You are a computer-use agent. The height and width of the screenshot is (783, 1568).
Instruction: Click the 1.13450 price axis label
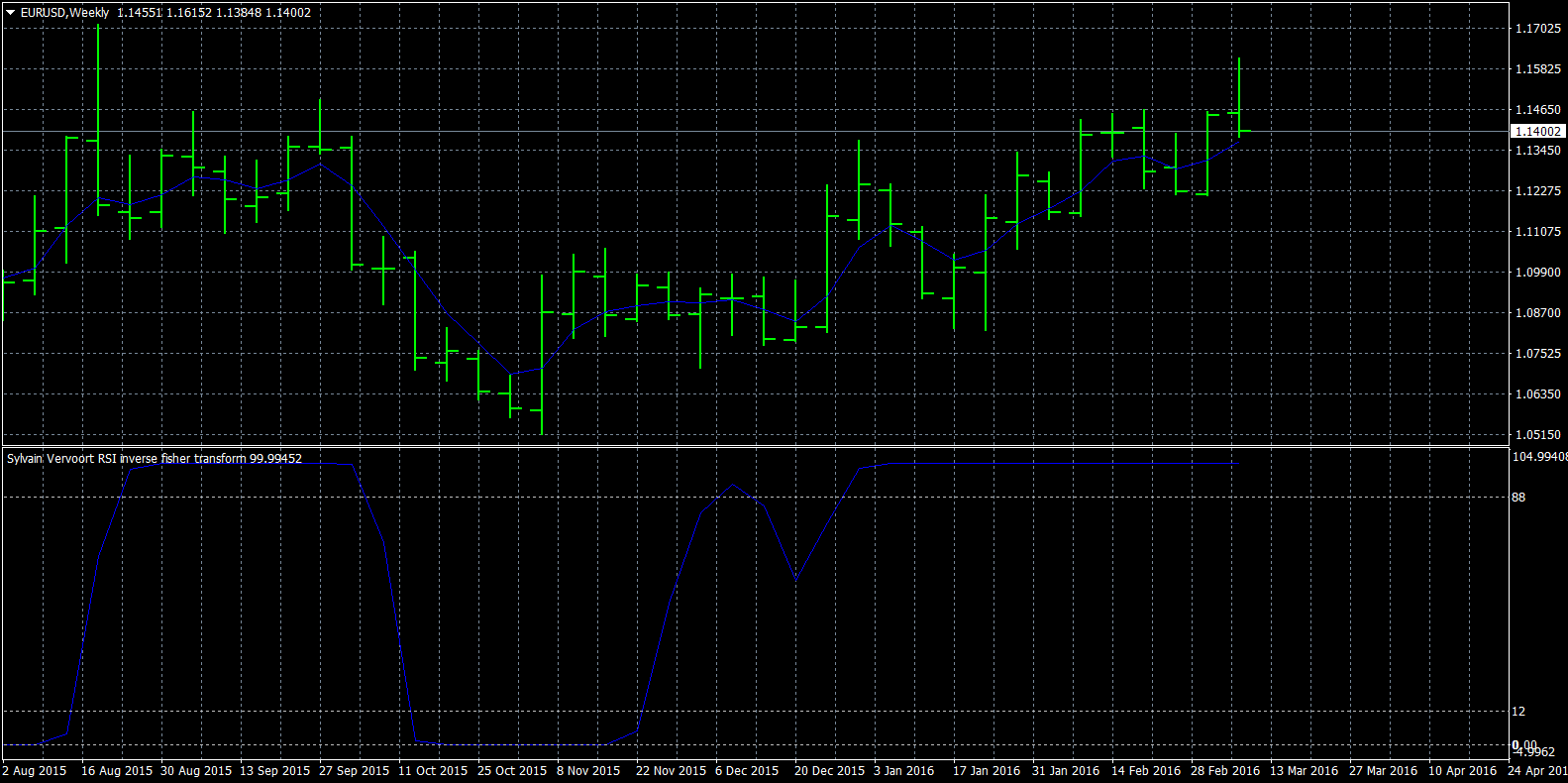point(1538,151)
